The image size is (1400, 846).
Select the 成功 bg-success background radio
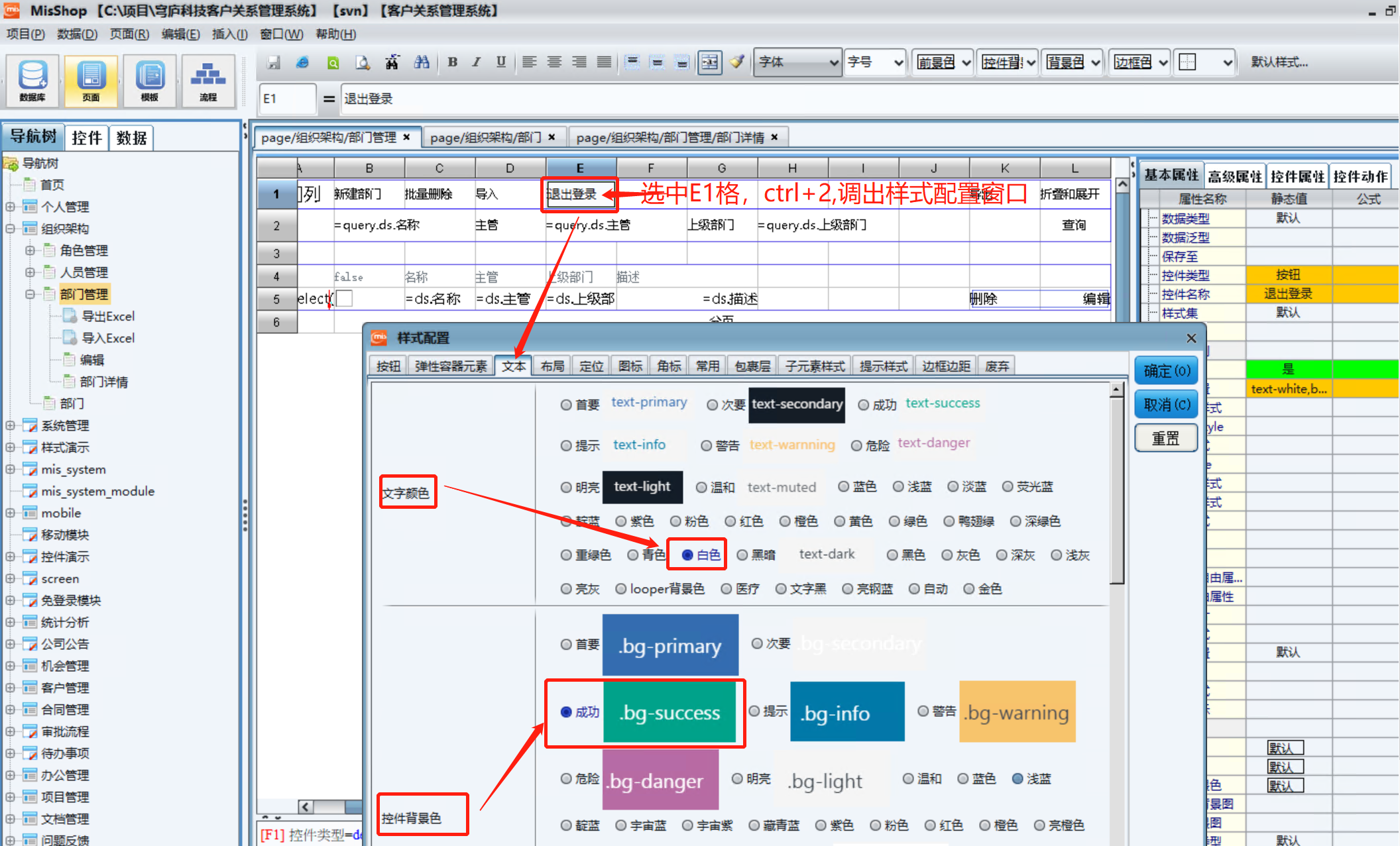[x=566, y=712]
